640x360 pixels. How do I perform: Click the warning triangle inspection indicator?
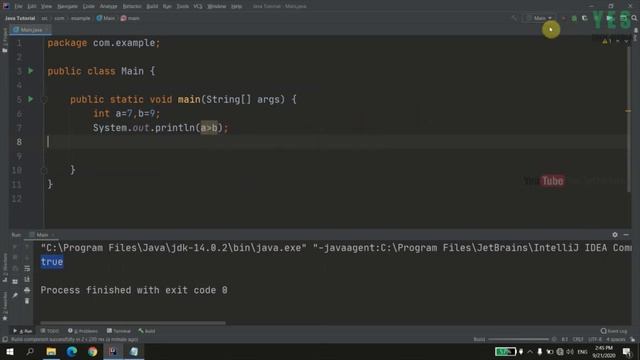coord(605,41)
